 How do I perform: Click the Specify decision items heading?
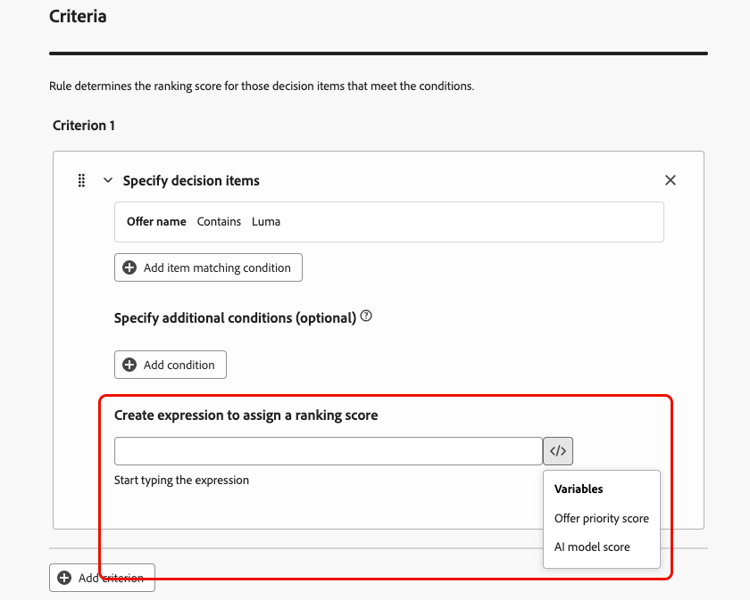tap(191, 181)
